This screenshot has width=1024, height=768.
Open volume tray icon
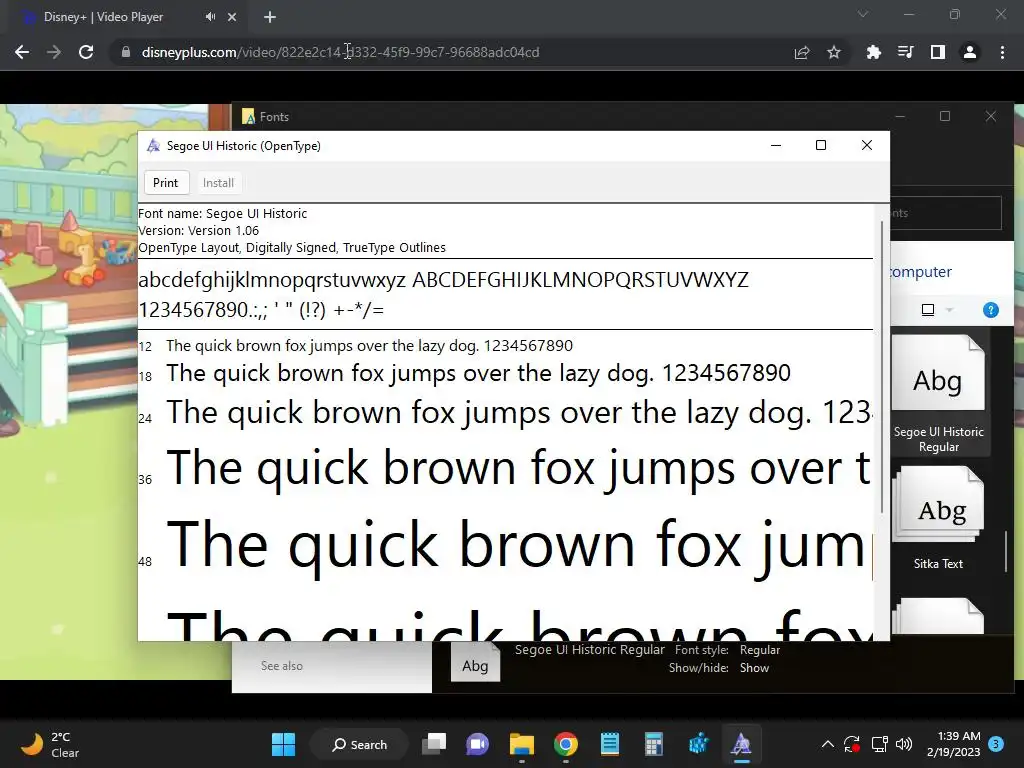[904, 744]
